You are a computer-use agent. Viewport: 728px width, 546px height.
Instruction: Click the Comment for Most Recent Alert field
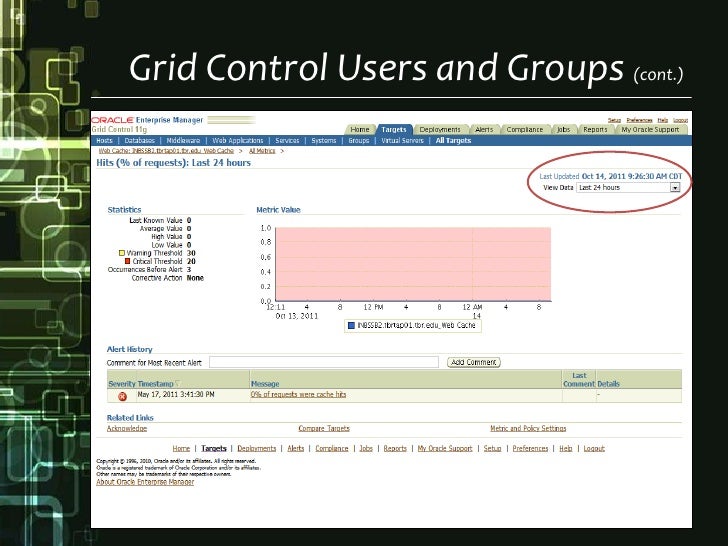pyautogui.click(x=324, y=362)
